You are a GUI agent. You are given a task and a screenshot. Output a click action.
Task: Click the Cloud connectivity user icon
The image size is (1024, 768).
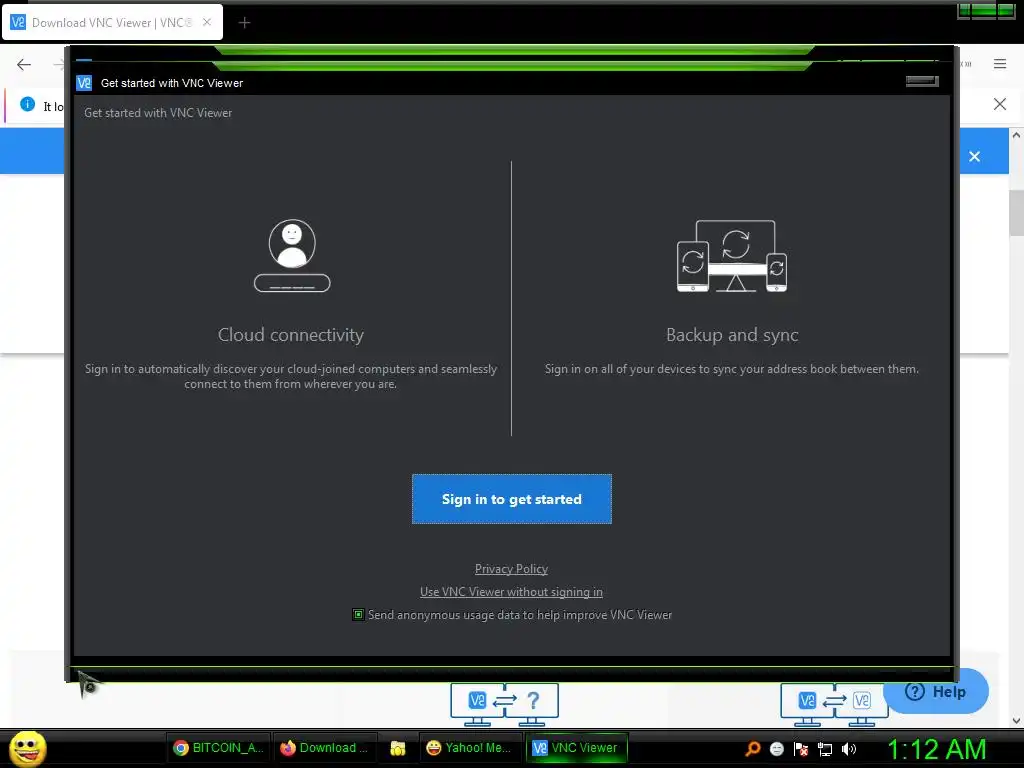coord(292,255)
